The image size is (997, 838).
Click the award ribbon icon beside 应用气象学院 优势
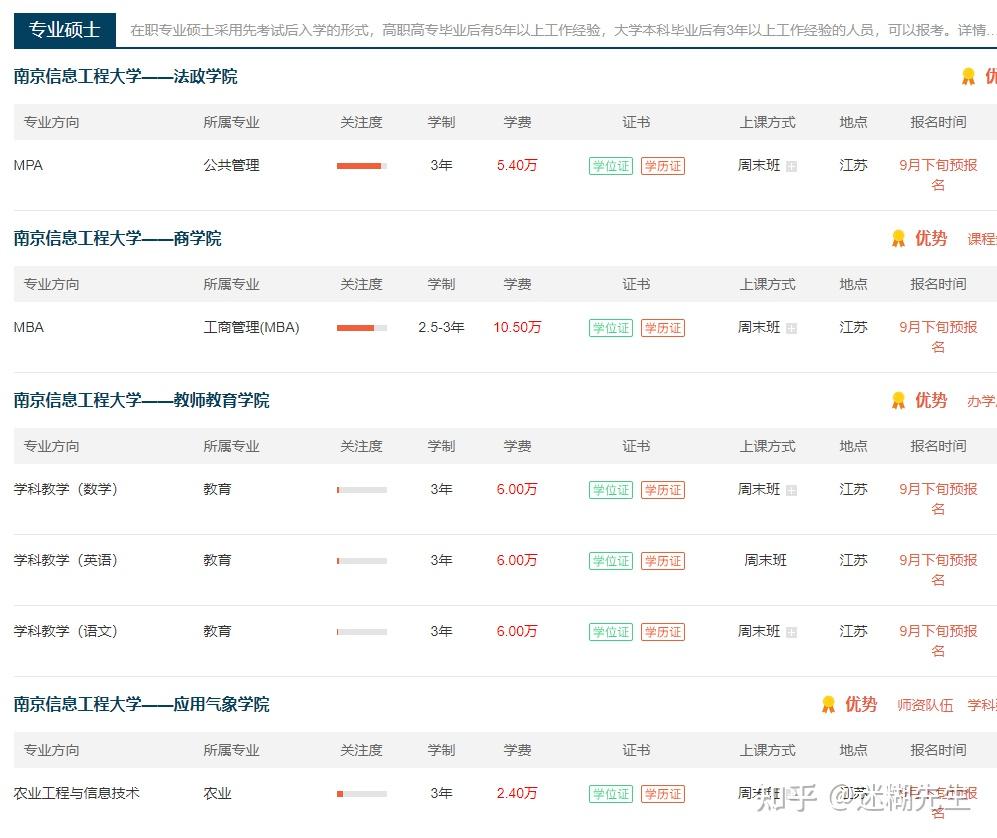pyautogui.click(x=828, y=704)
